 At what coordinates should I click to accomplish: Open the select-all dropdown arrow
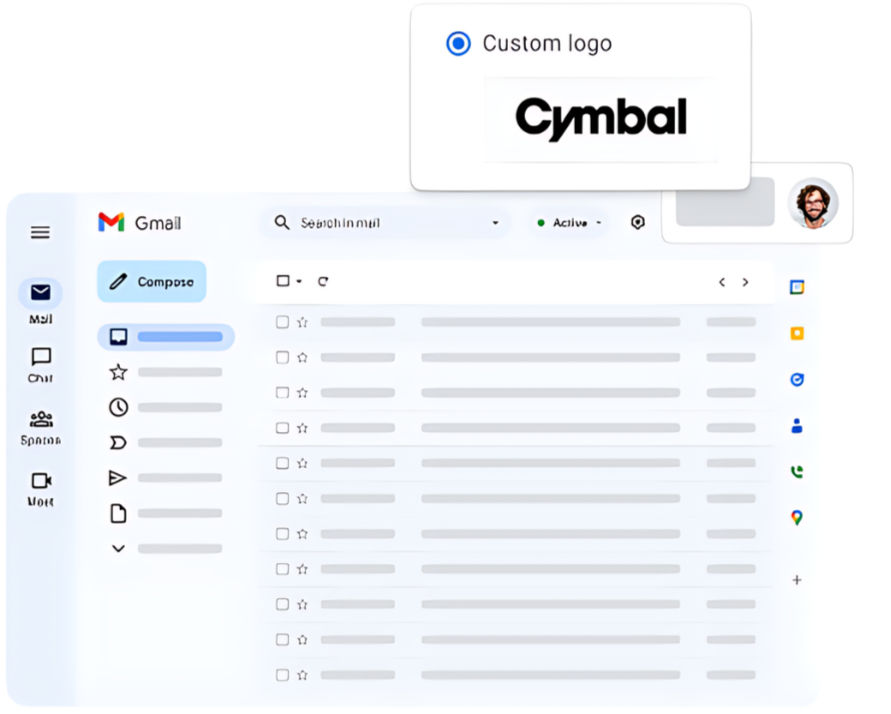click(299, 281)
